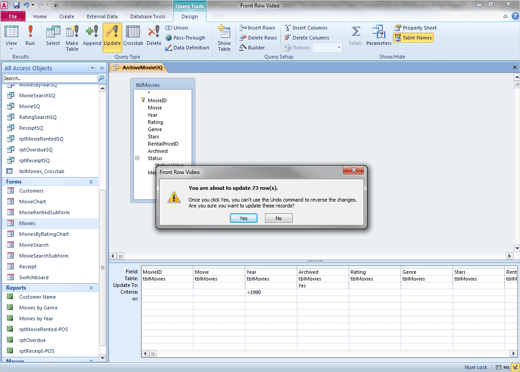Open the File tab
Viewport: 520px width, 372px height.
13,16
